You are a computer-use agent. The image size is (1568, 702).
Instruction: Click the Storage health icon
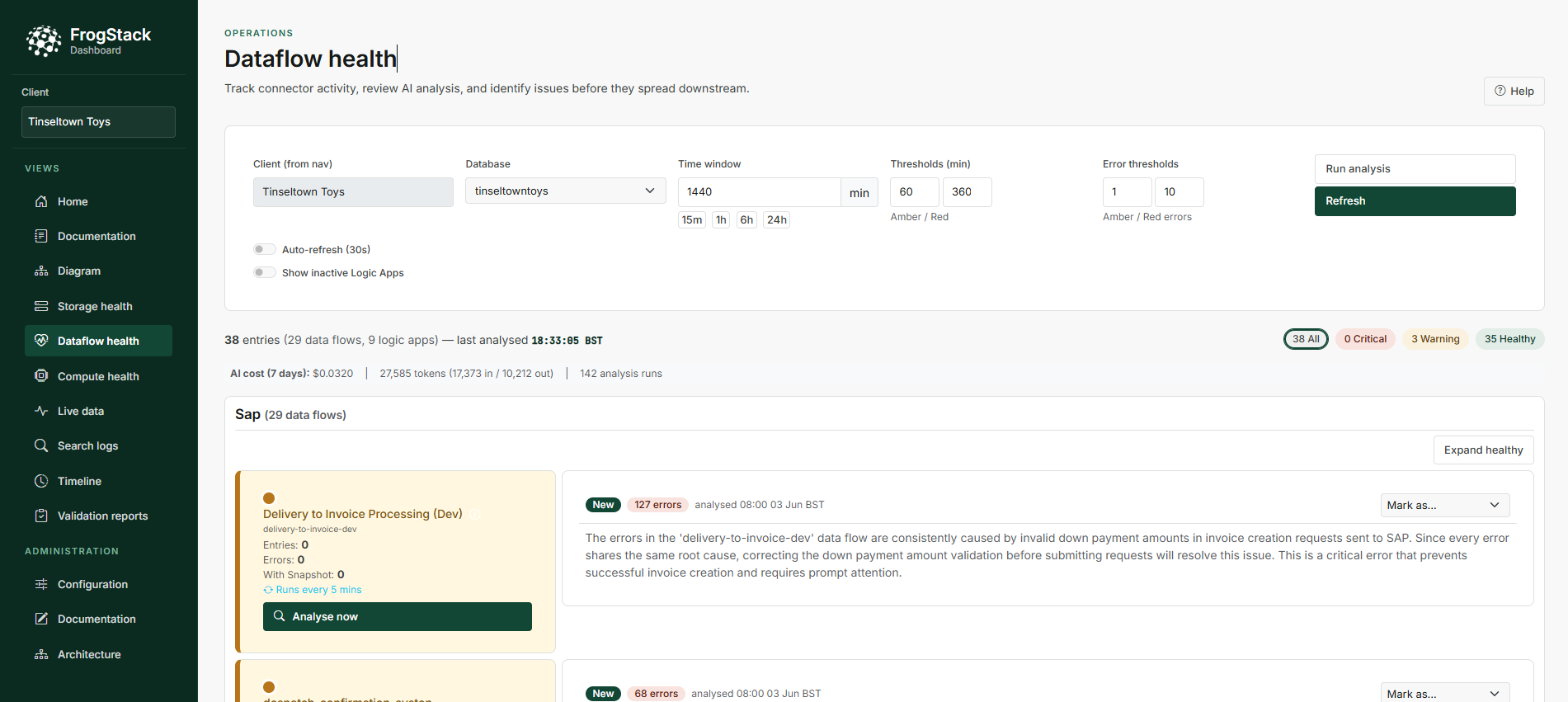[41, 306]
